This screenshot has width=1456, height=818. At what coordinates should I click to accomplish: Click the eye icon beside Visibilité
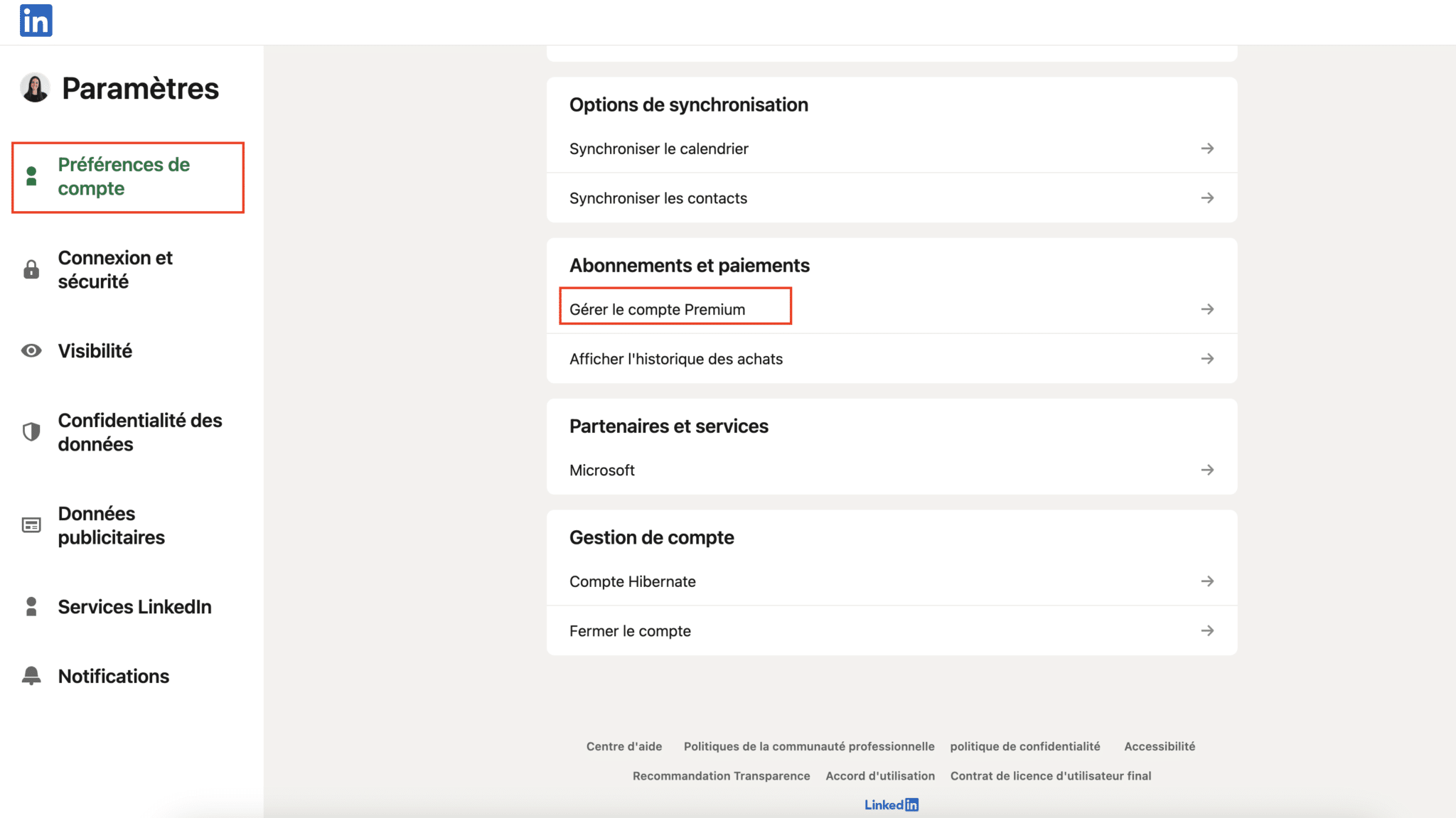[x=31, y=350]
